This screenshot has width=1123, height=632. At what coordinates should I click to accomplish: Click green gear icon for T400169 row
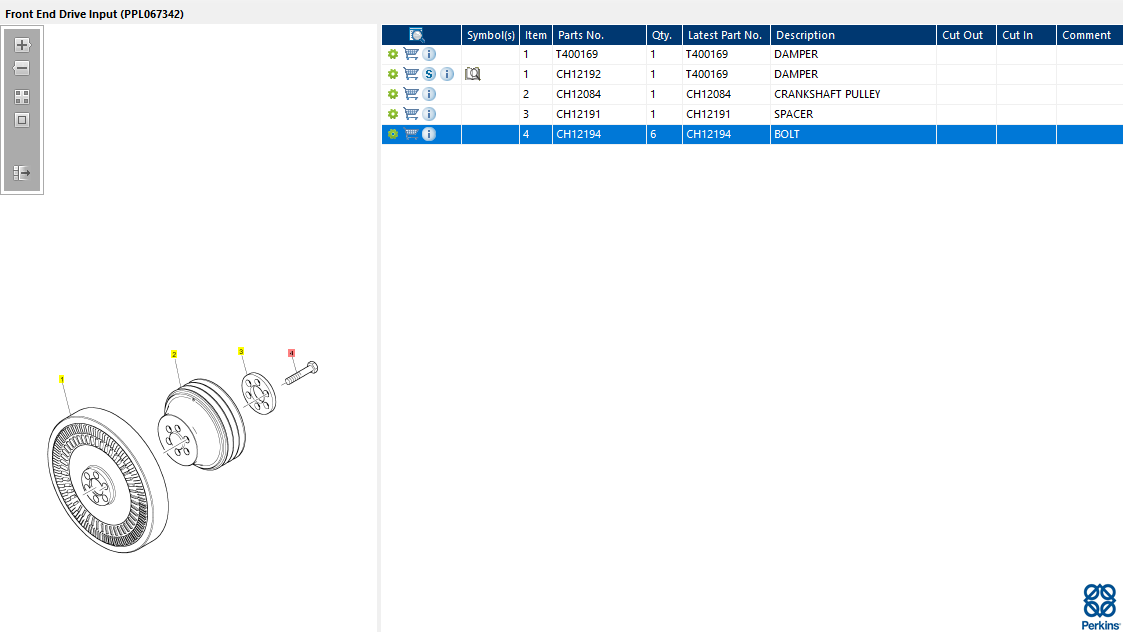(392, 54)
